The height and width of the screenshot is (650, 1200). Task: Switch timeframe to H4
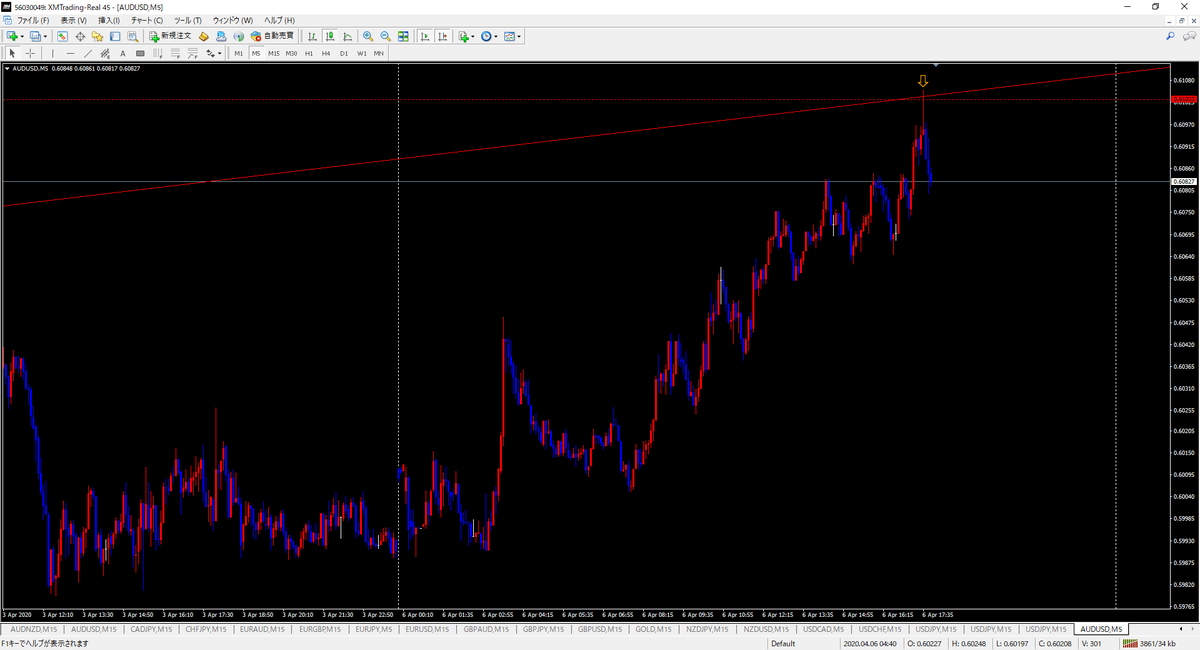tap(326, 53)
